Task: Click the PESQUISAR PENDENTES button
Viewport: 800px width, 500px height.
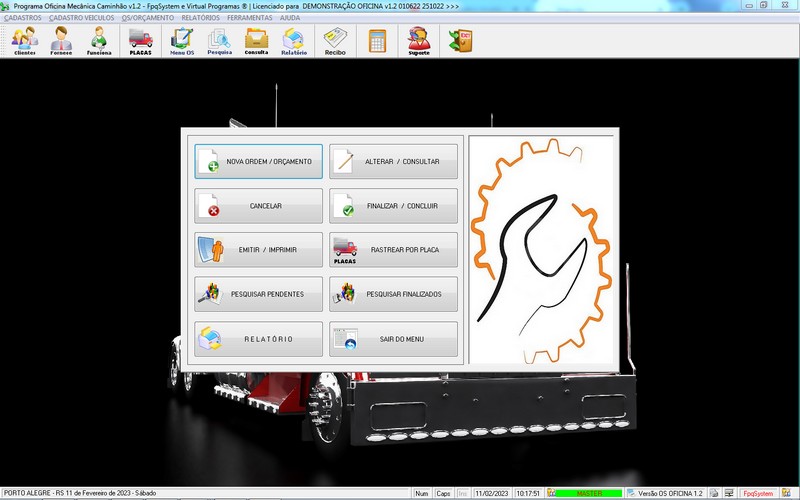Action: click(258, 294)
